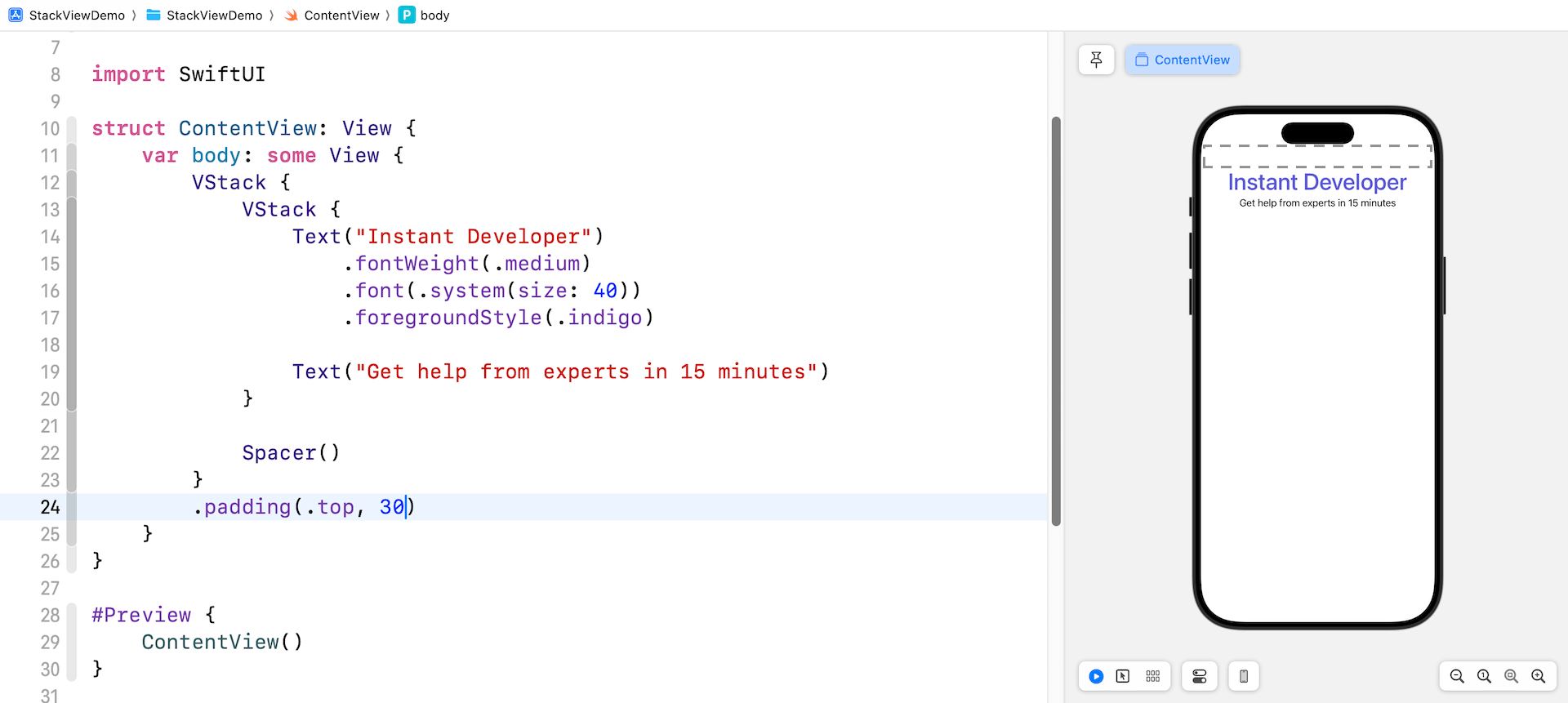Click the ContentView breadcrumb label
The height and width of the screenshot is (703, 1568).
(341, 16)
